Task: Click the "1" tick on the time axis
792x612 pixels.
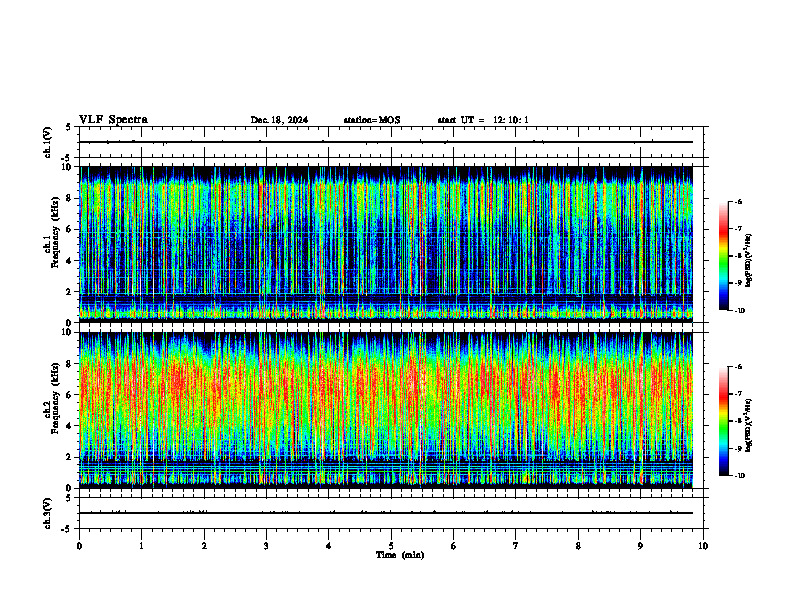Action: 141,546
